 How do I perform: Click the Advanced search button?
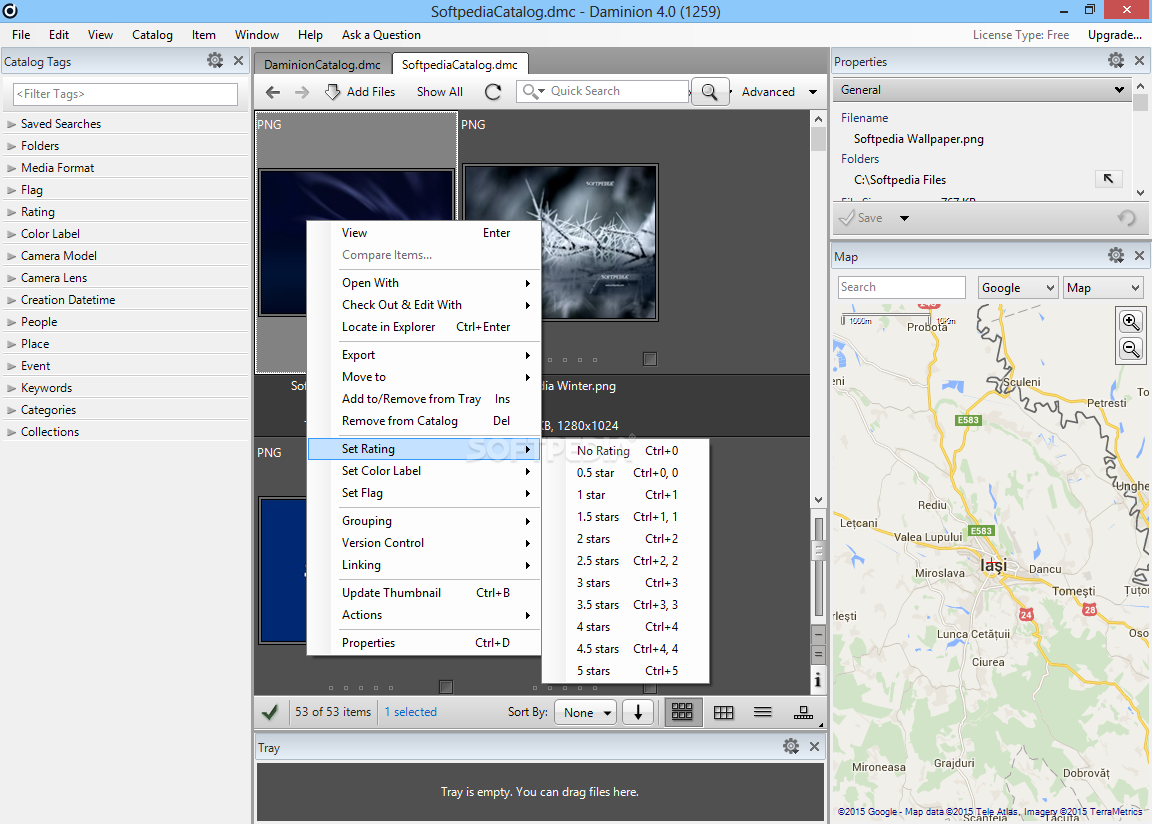768,92
